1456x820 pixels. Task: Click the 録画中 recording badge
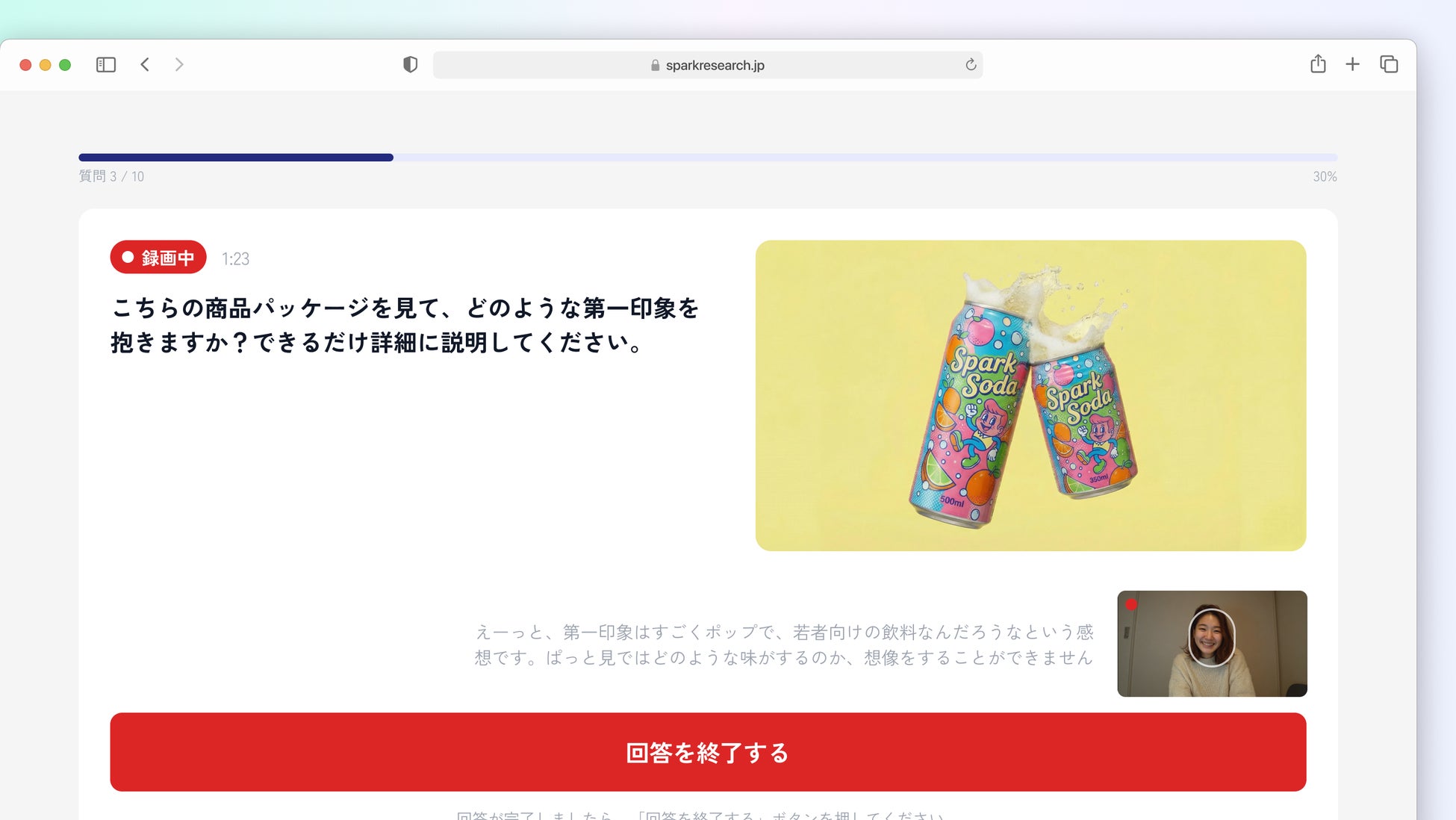tap(158, 258)
